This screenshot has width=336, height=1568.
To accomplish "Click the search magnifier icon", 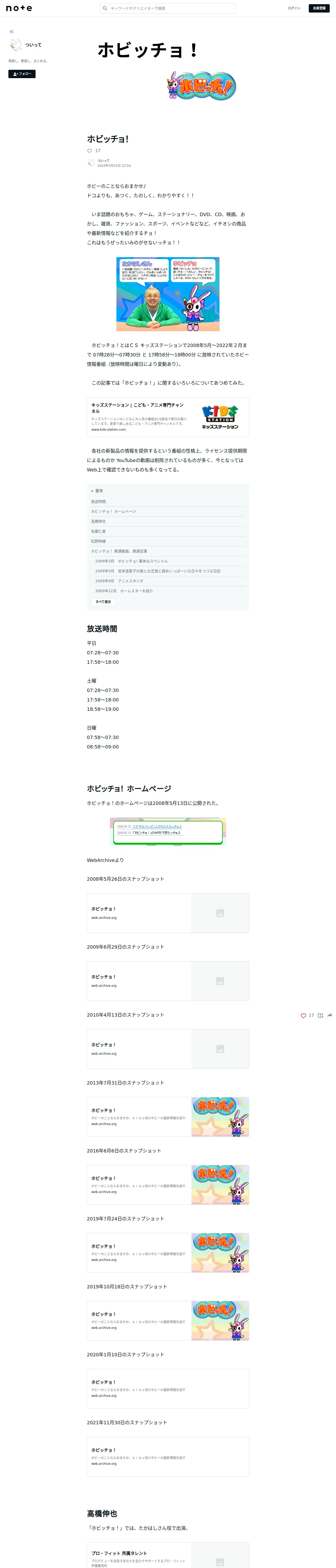I will pos(105,9).
